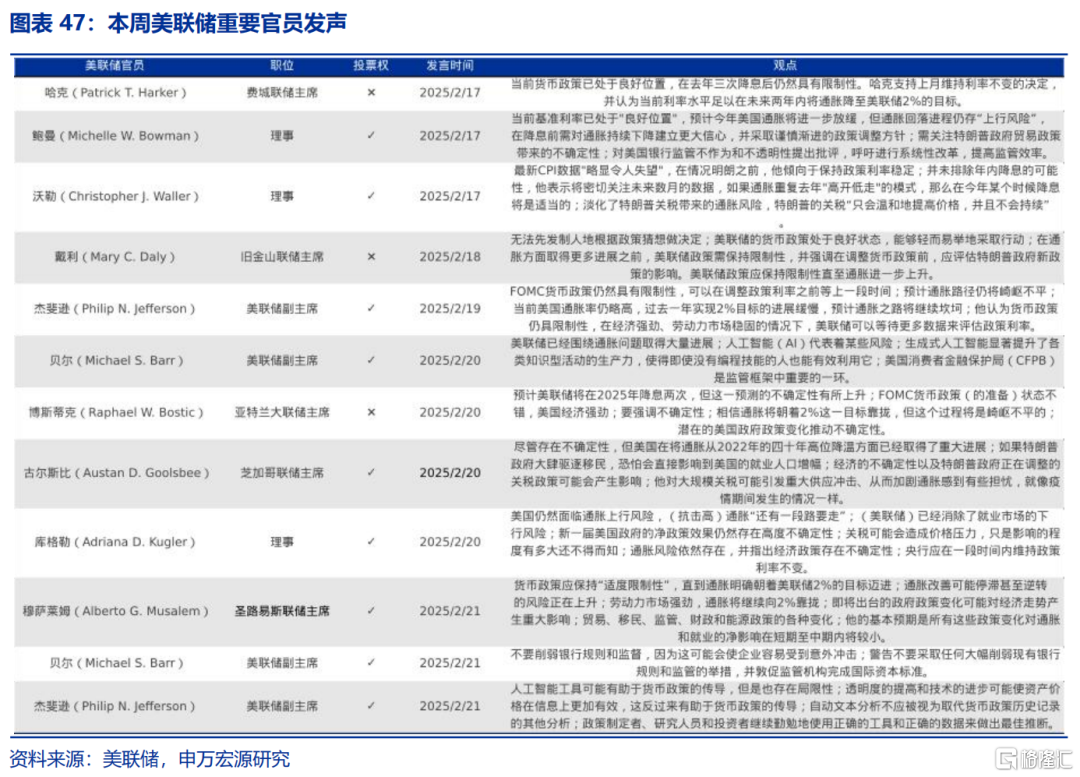The image size is (1080, 777).
Task: Click the × voting mark in the Daly row
Action: pyautogui.click(x=371, y=257)
